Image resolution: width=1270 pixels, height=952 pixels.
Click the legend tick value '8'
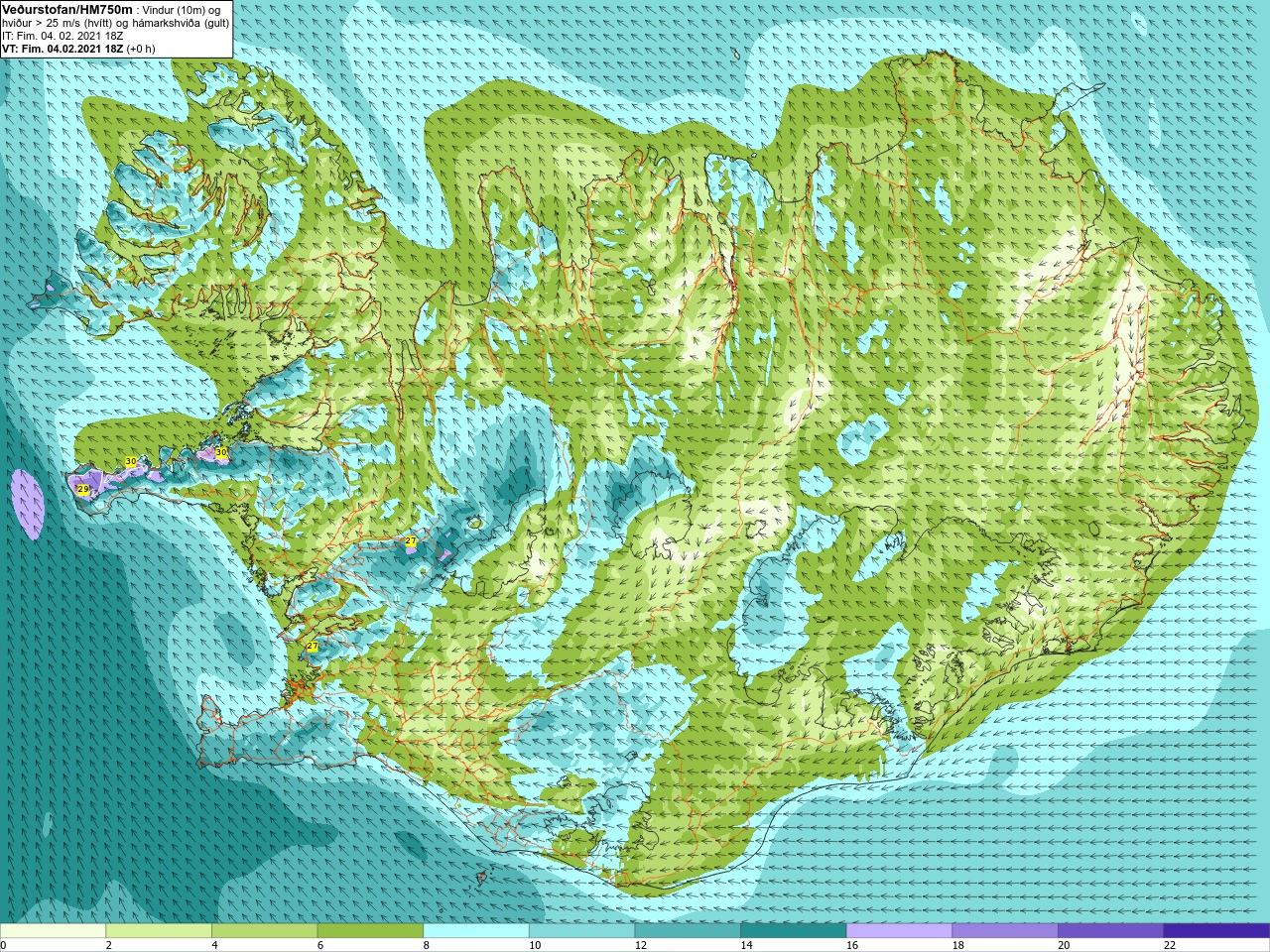pyautogui.click(x=426, y=945)
